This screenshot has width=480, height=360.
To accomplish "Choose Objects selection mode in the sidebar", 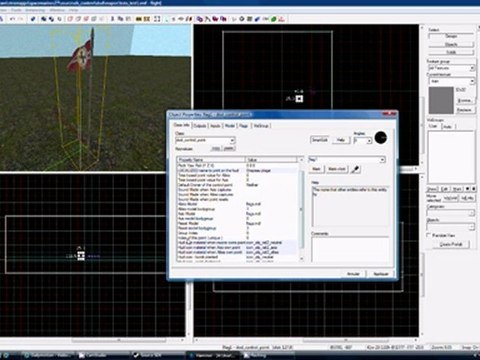I will click(451, 44).
